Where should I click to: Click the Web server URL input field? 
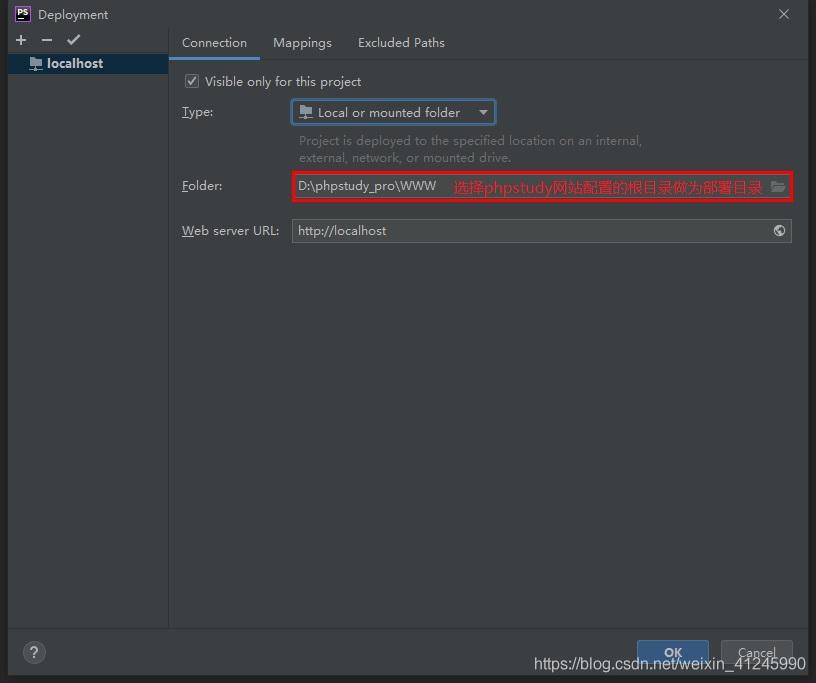[x=530, y=231]
